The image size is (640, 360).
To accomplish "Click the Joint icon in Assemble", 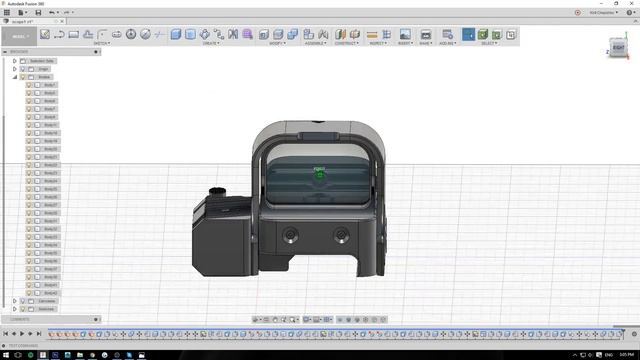I will pyautogui.click(x=323, y=34).
